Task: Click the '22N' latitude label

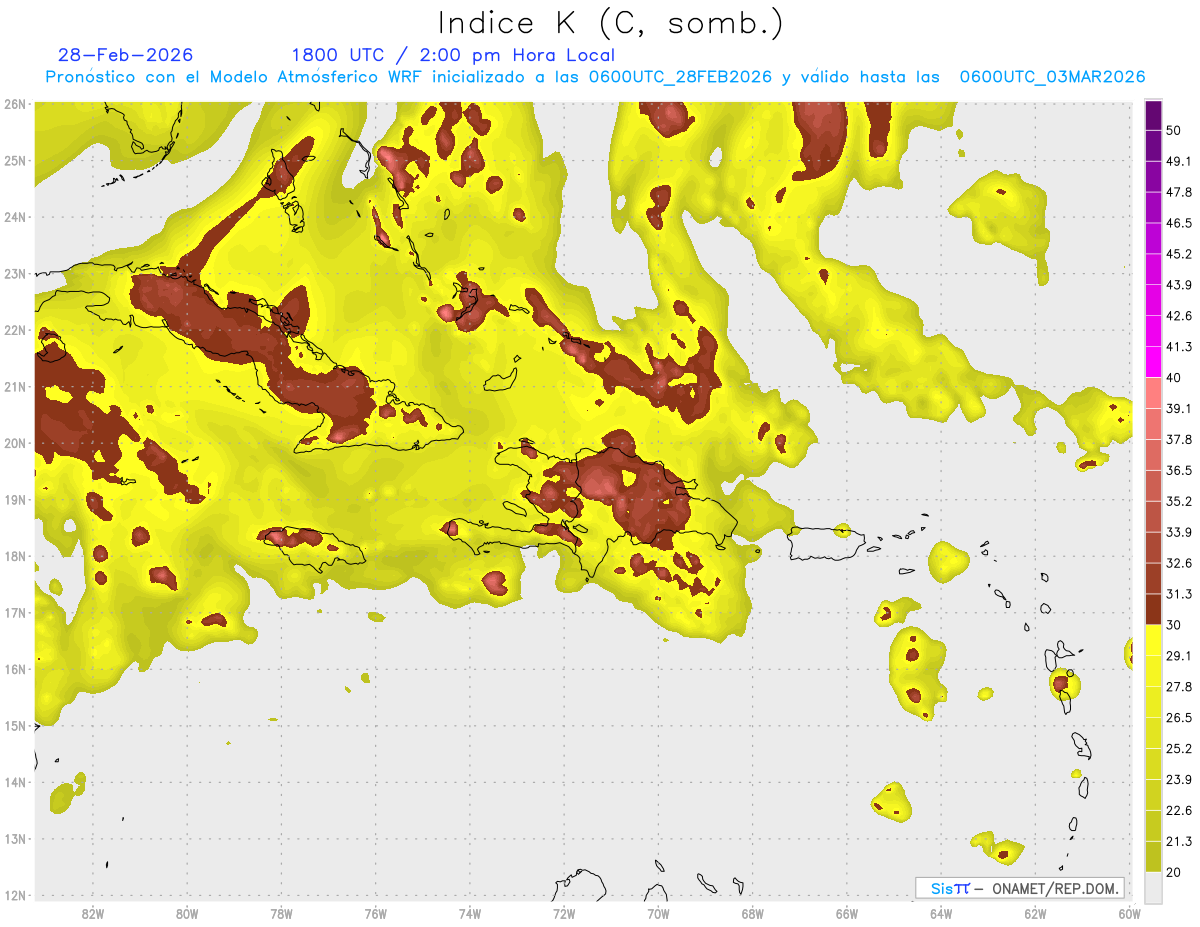Action: pyautogui.click(x=15, y=330)
